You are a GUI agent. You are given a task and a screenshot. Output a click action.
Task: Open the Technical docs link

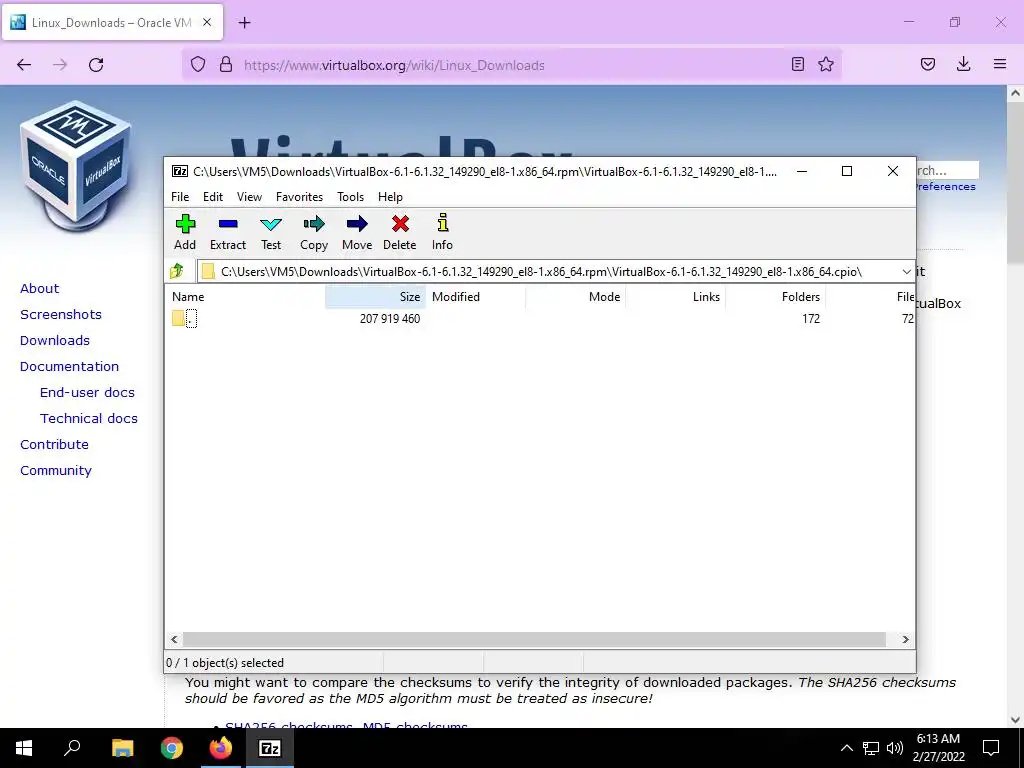pos(89,419)
